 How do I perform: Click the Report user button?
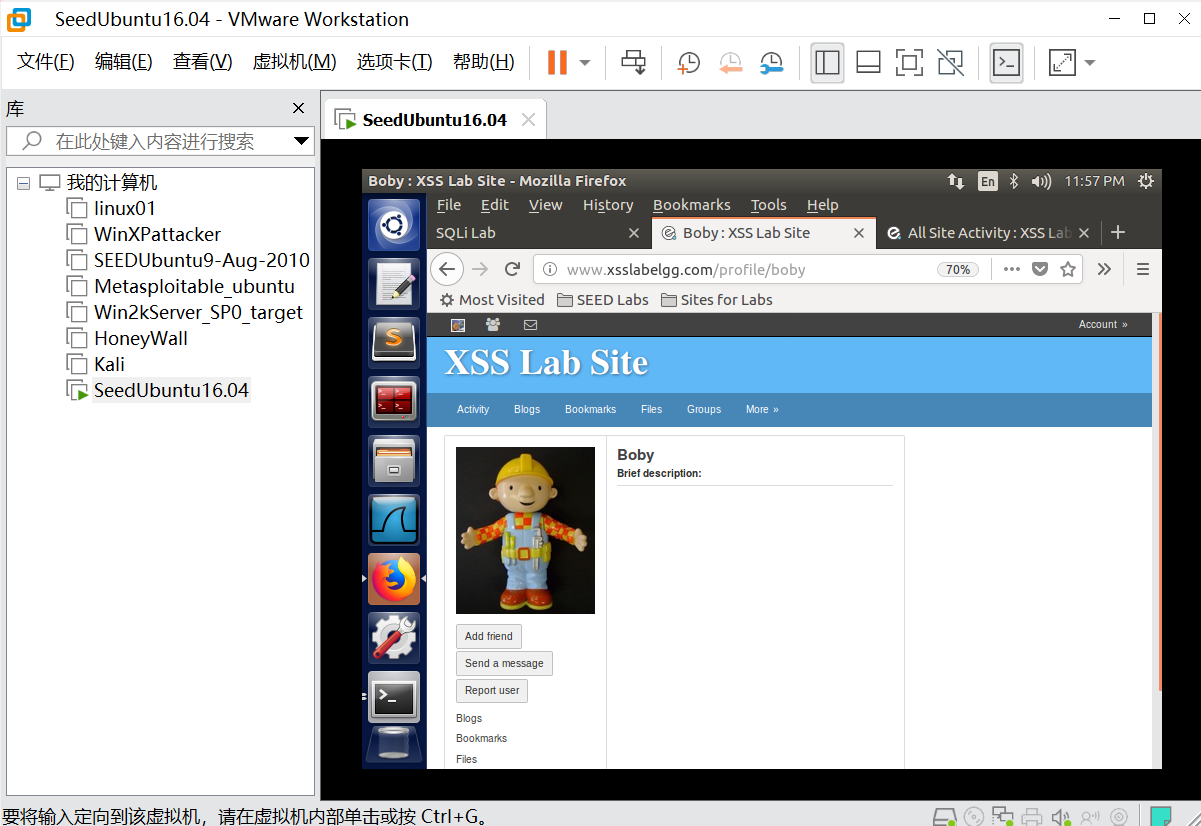click(x=492, y=690)
